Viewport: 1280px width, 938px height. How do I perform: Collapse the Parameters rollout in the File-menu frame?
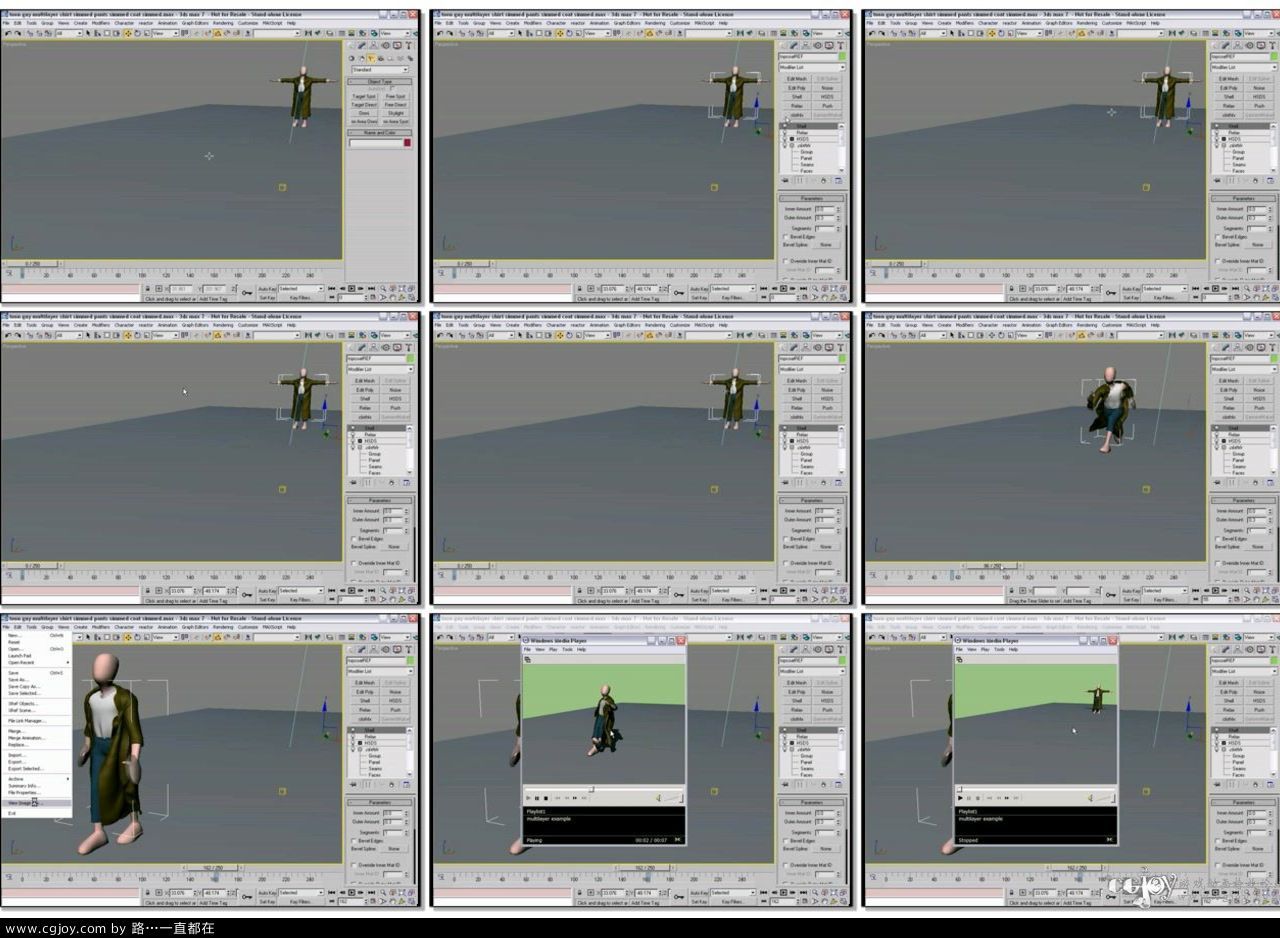(380, 803)
